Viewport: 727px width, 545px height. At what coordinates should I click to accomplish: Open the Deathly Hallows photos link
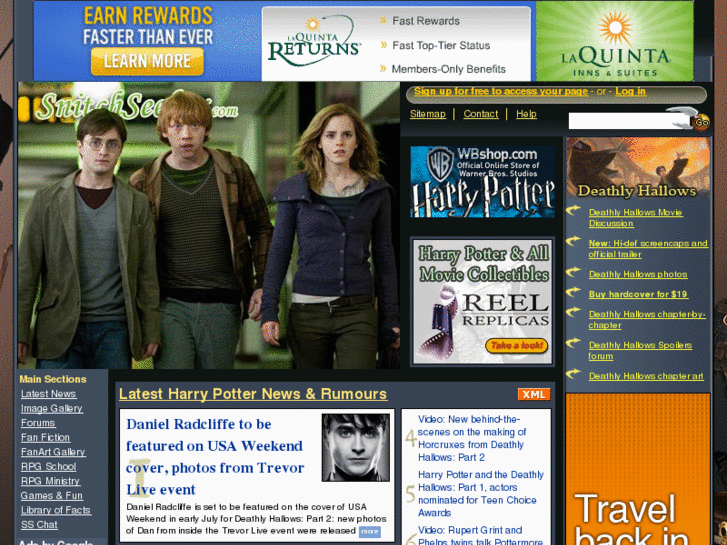tap(638, 274)
